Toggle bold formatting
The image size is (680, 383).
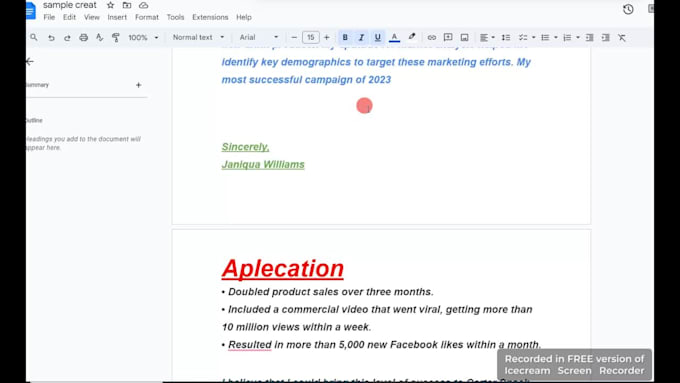click(x=345, y=37)
